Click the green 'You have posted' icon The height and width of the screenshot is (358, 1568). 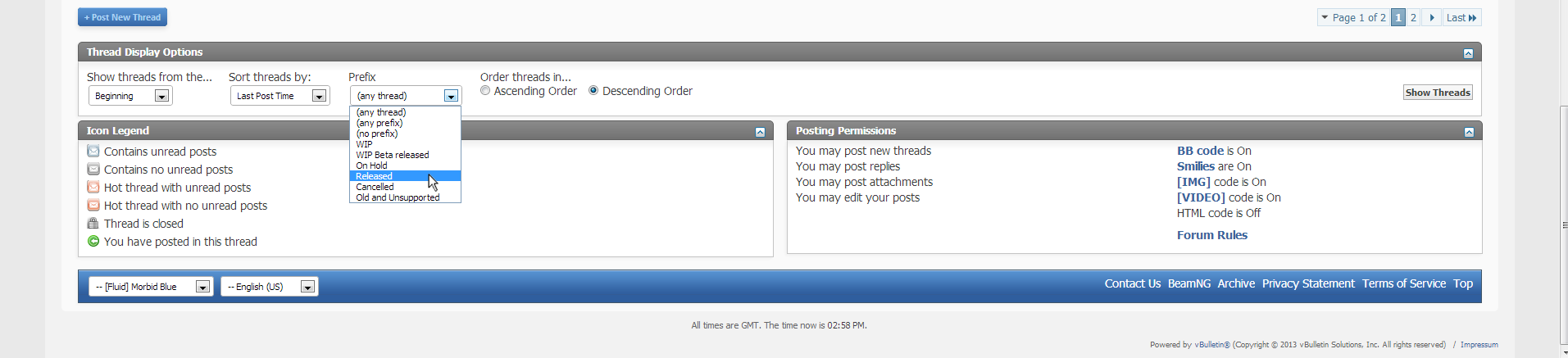[93, 241]
